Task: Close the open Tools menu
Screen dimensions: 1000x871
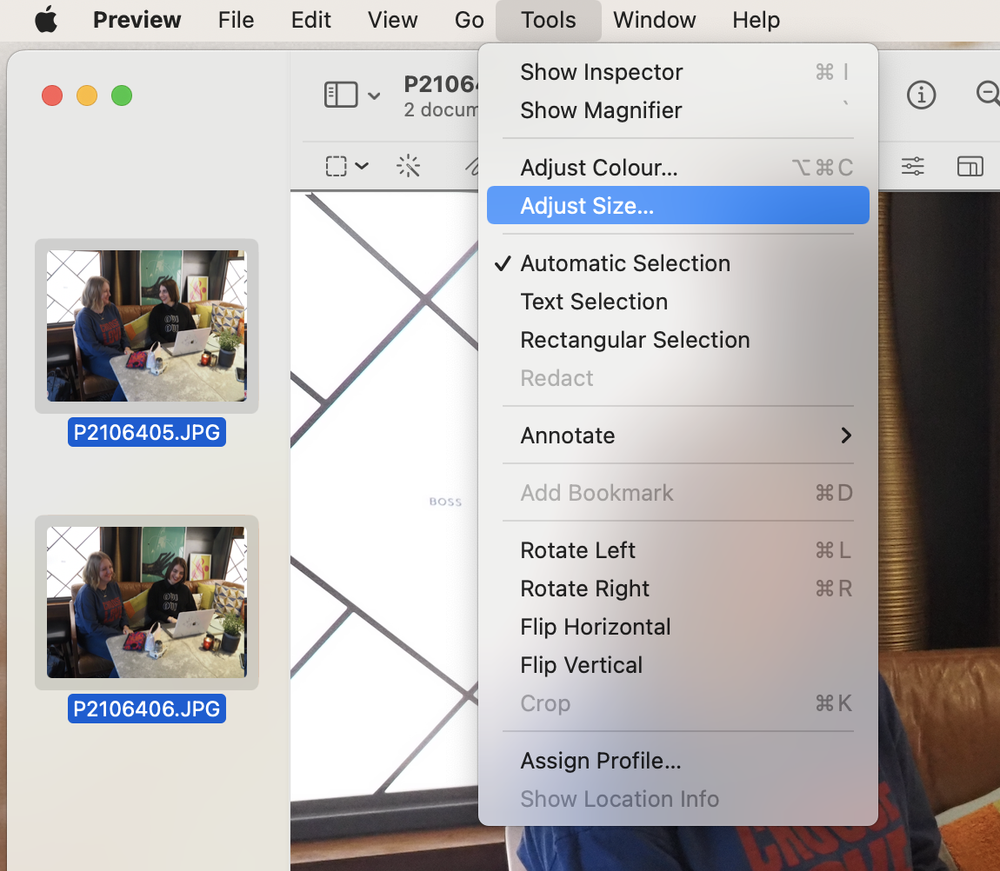Action: 548,20
